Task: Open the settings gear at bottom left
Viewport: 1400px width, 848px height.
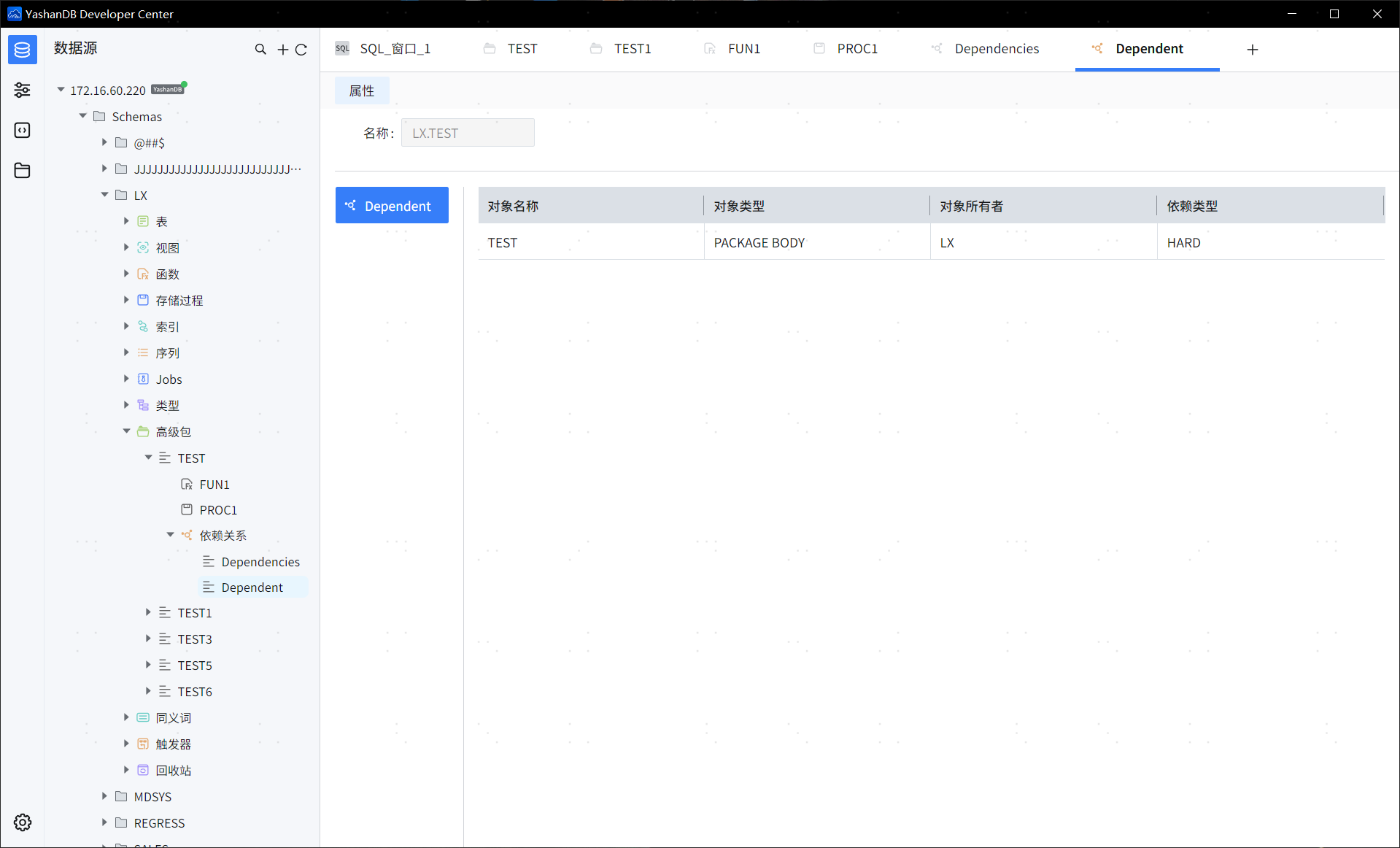Action: tap(22, 822)
